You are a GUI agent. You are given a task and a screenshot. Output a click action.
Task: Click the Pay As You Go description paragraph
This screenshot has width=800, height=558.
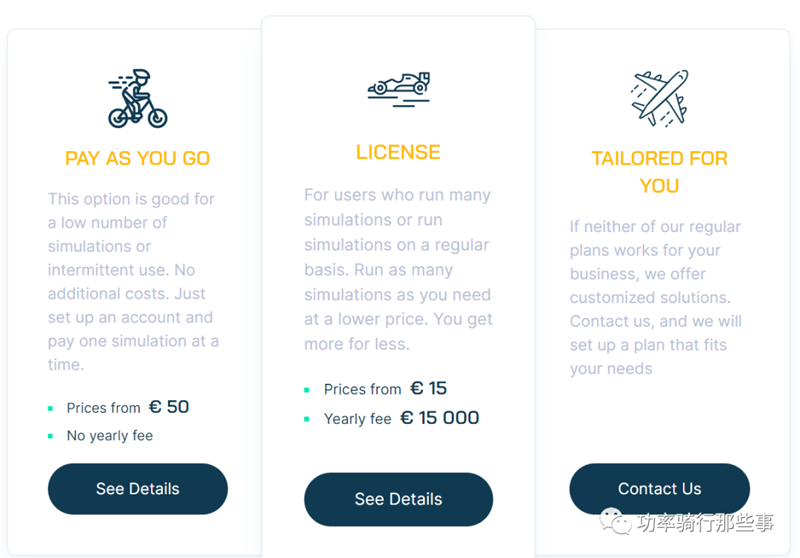point(133,281)
